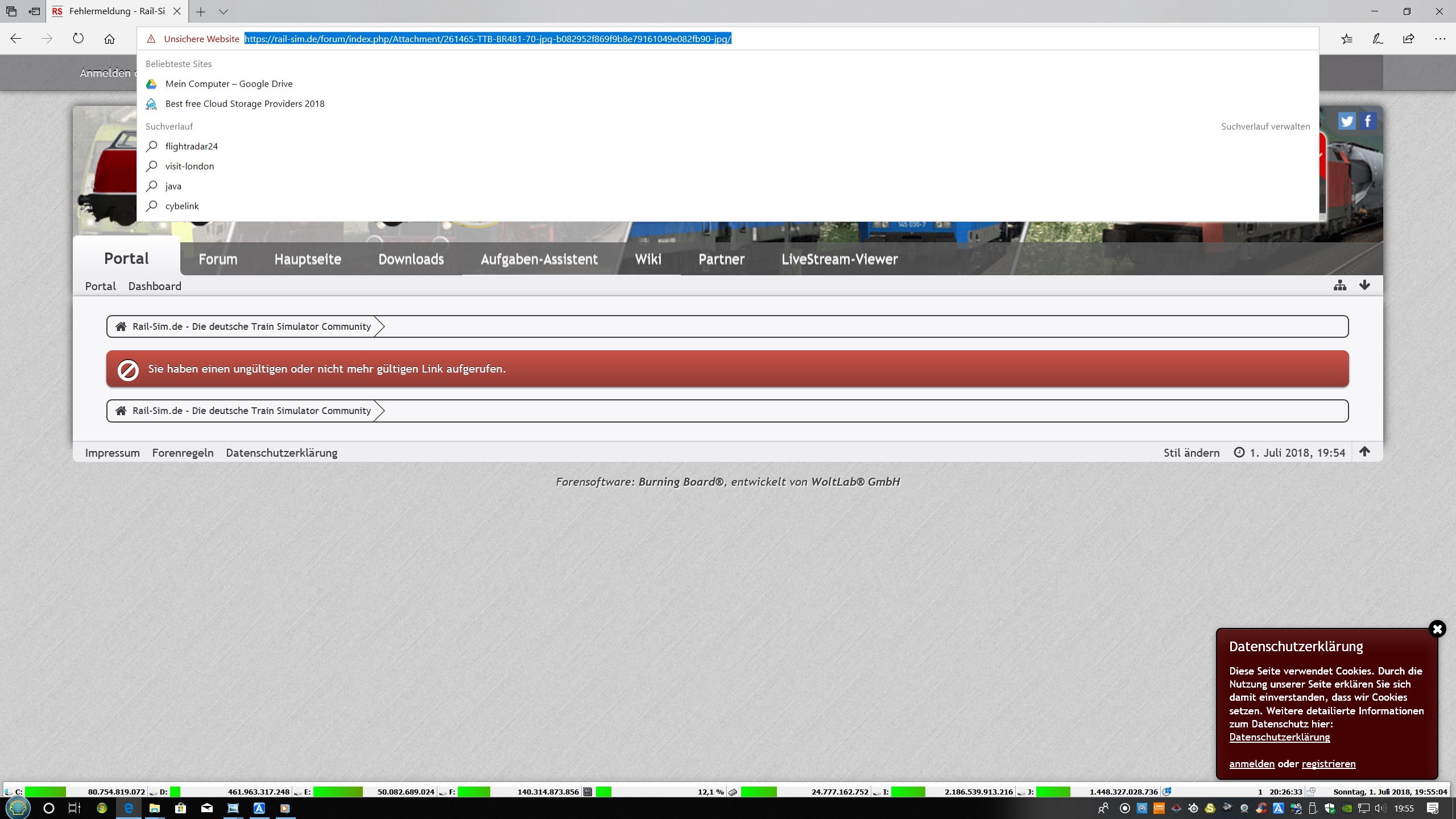Image resolution: width=1456 pixels, height=819 pixels.
Task: Open the Edge browser taskbar icon
Action: (129, 808)
